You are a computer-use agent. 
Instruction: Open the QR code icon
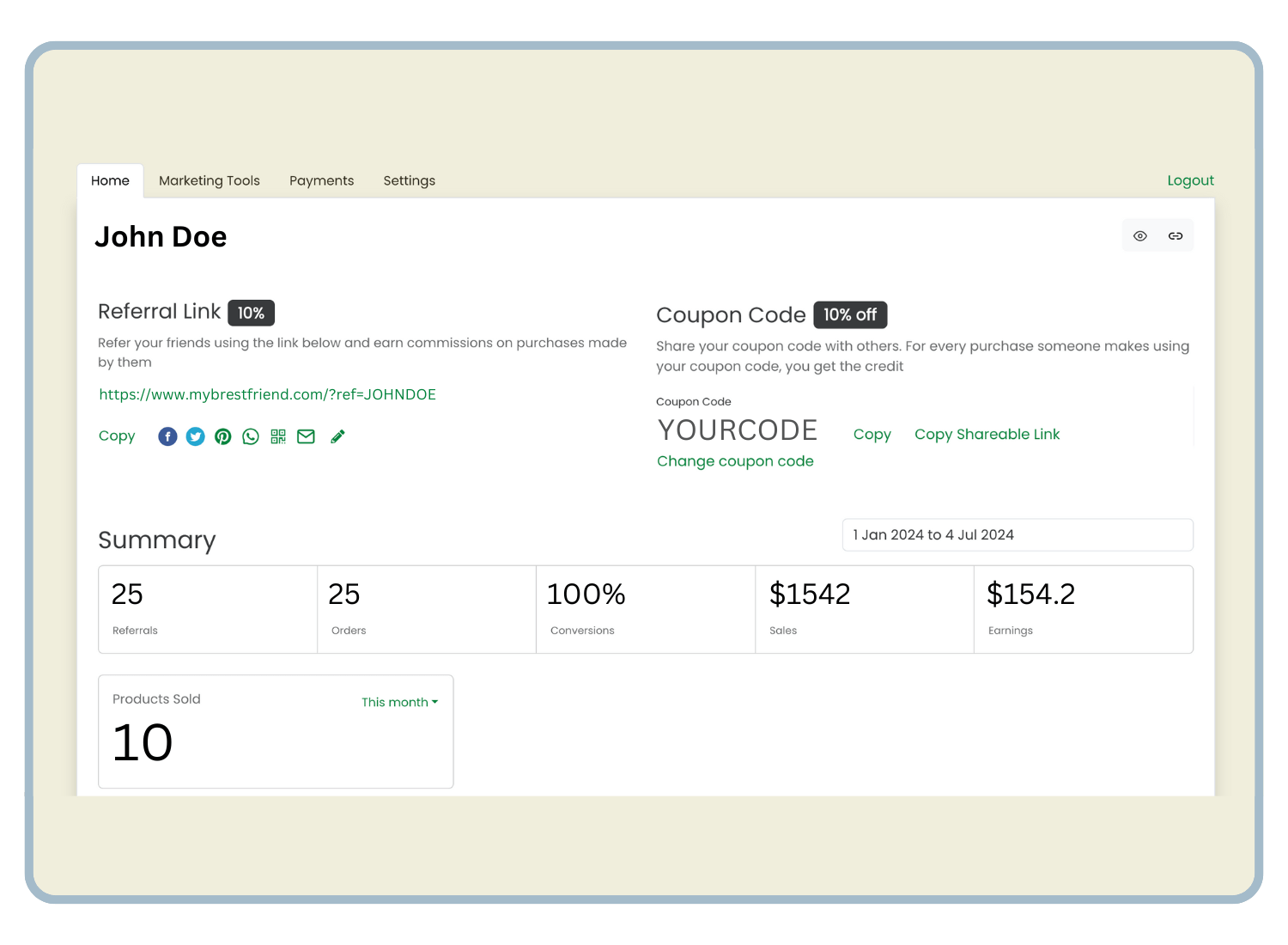(278, 436)
